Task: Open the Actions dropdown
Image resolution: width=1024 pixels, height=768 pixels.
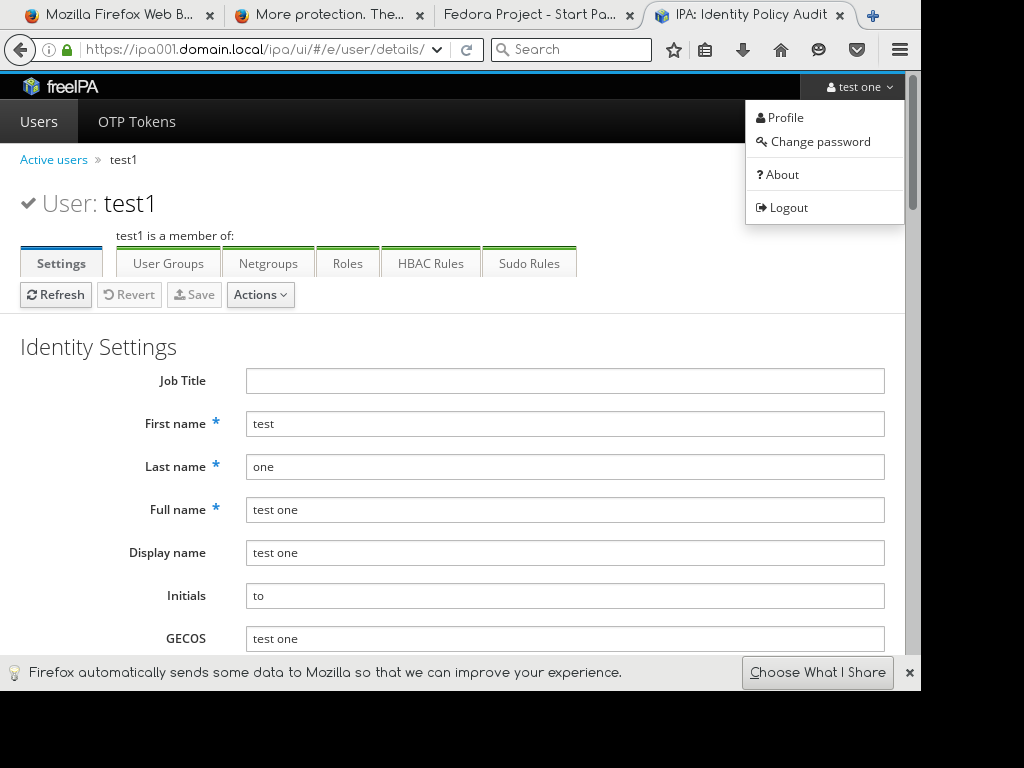Action: 261,295
